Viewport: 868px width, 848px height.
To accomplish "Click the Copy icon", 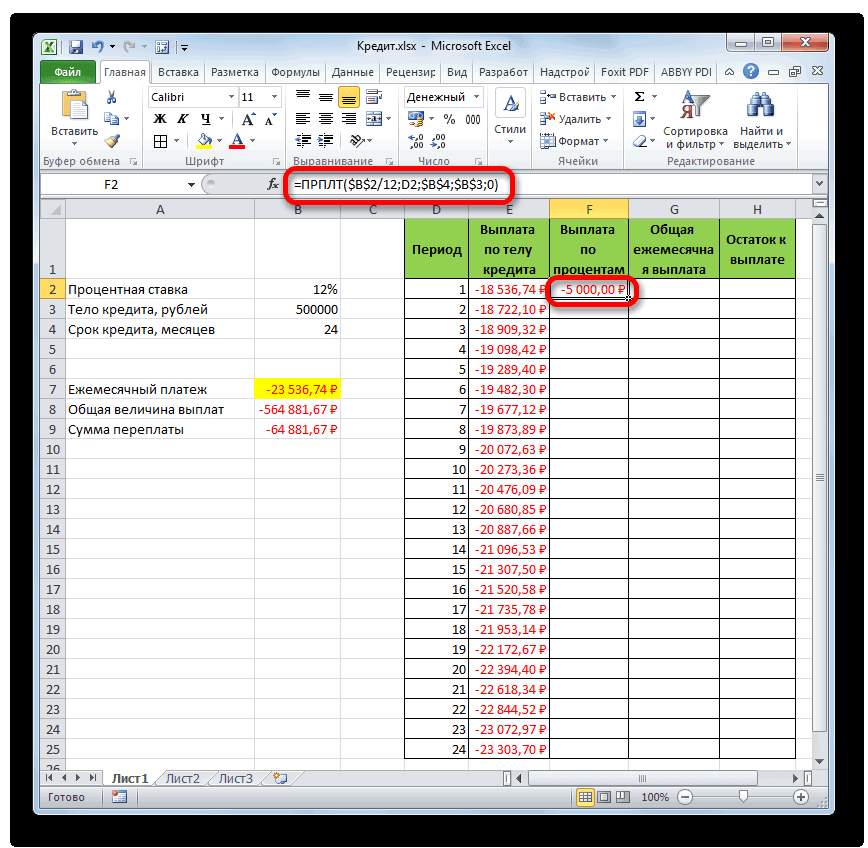I will (111, 118).
